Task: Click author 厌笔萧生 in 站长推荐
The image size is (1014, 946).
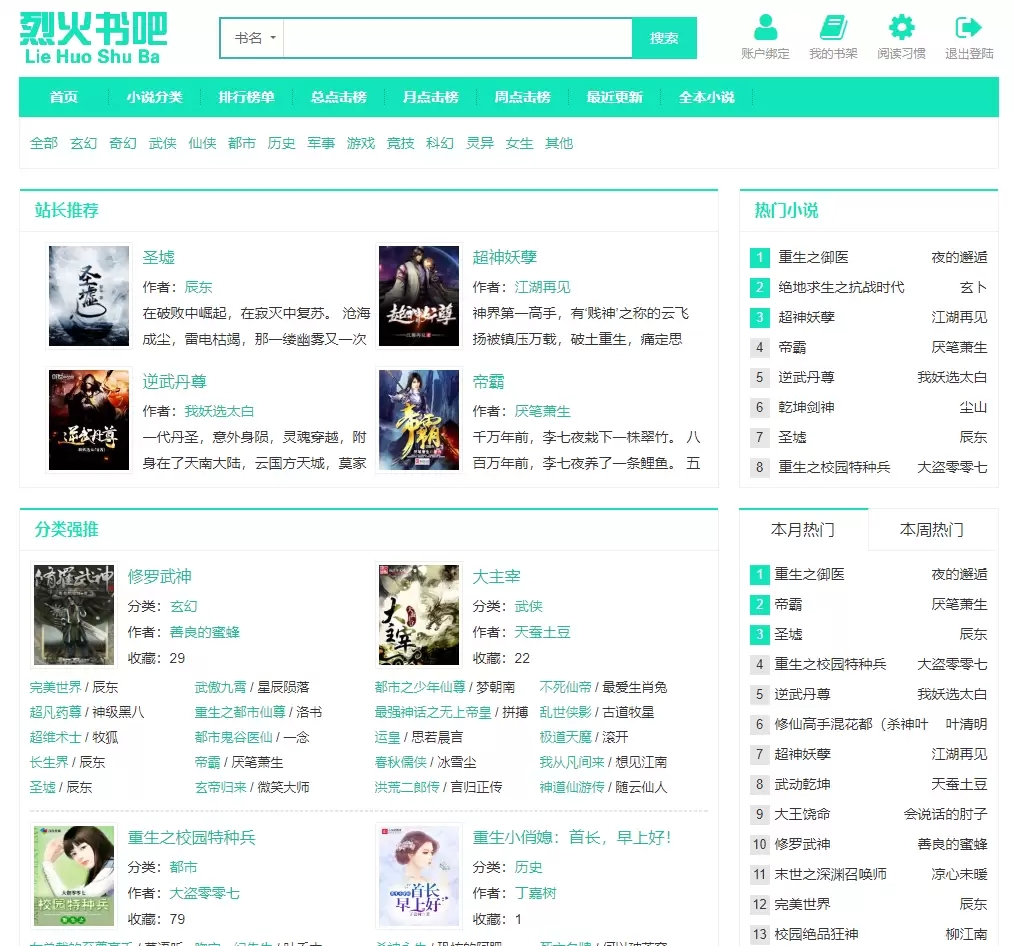Action: 543,411
